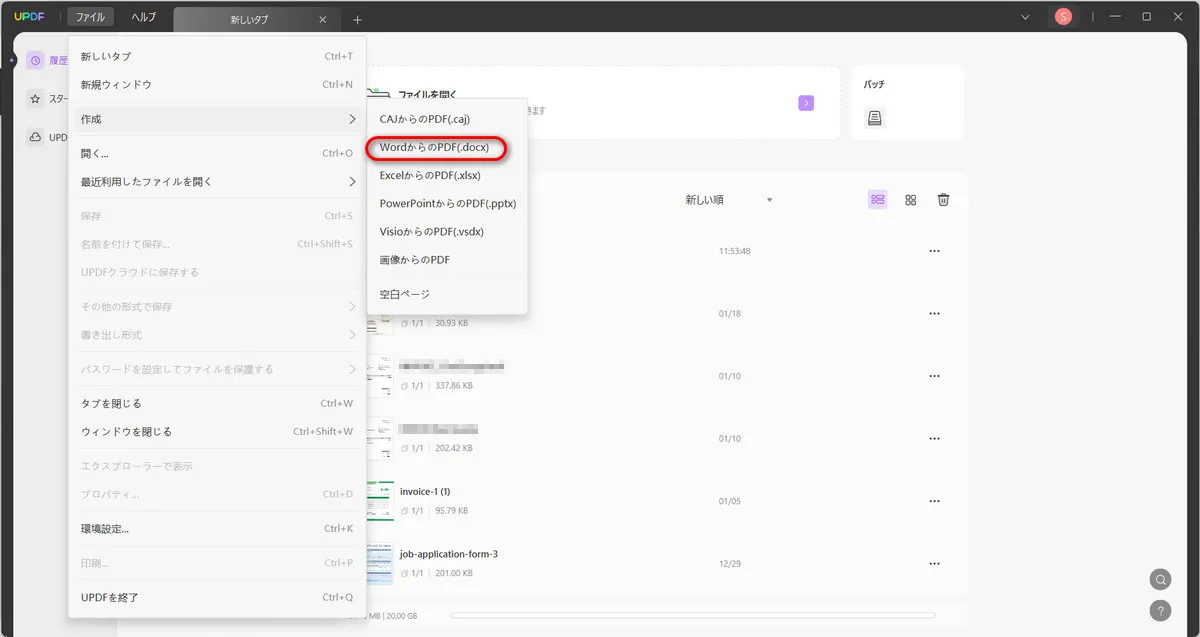Image resolution: width=1200 pixels, height=637 pixels.
Task: Select WordからのPDF(.docx) option
Action: coord(447,147)
